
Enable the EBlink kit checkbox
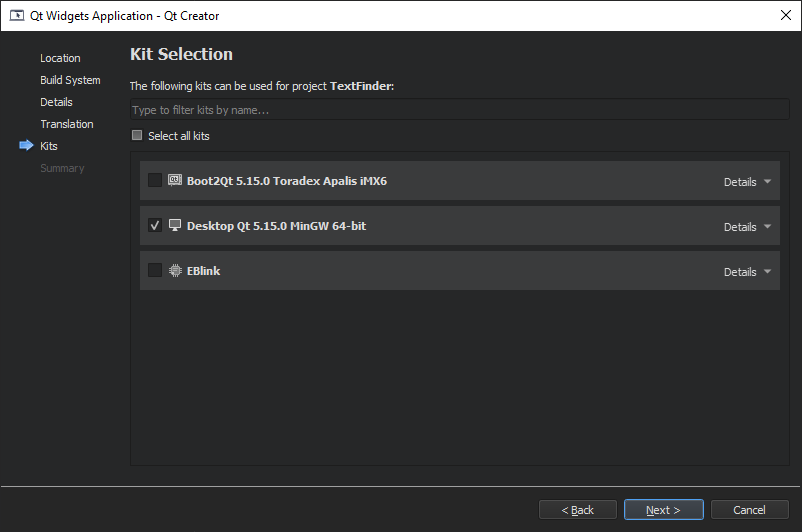(154, 270)
